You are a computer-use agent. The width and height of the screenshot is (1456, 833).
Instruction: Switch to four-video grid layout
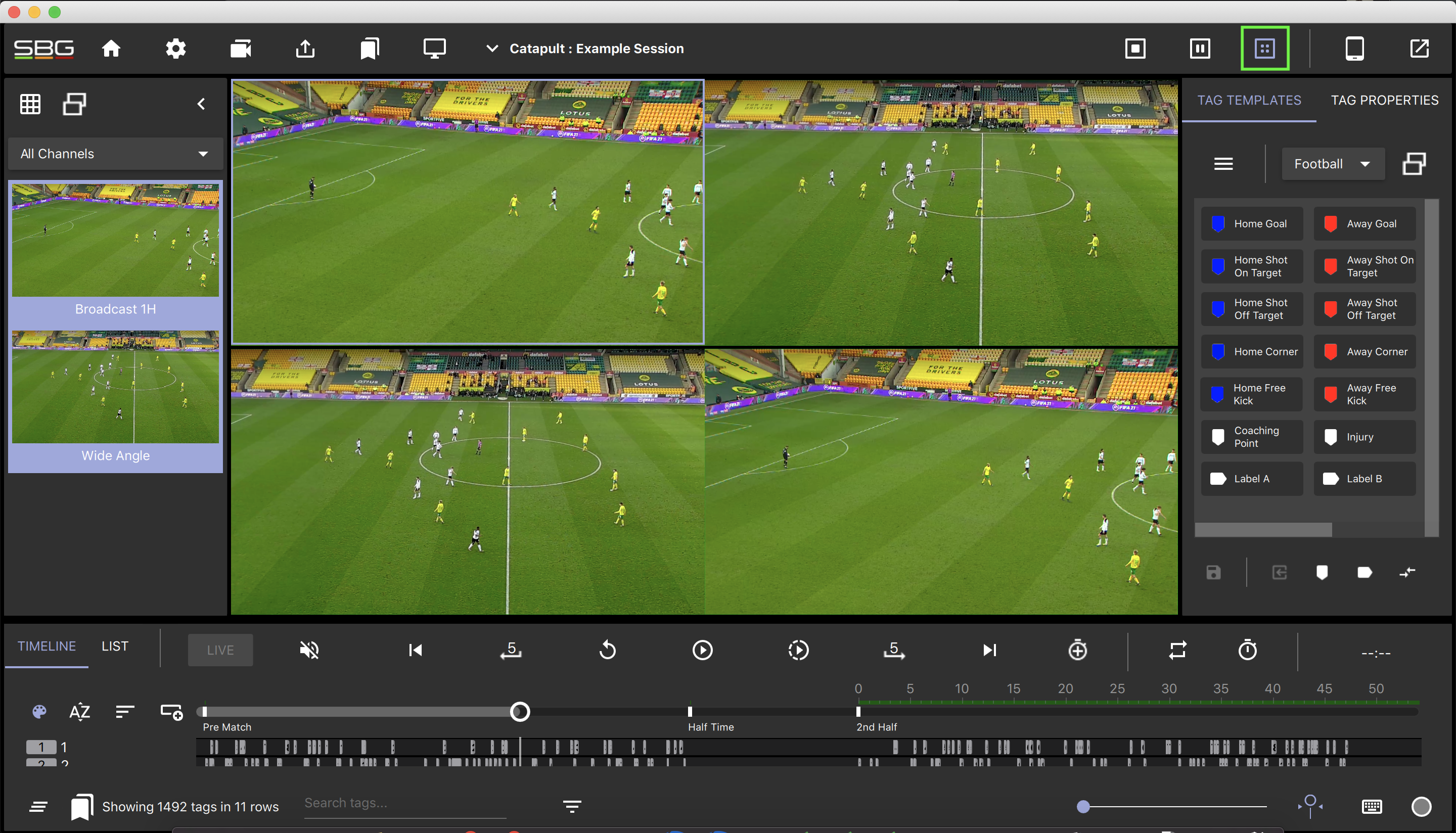1264,49
